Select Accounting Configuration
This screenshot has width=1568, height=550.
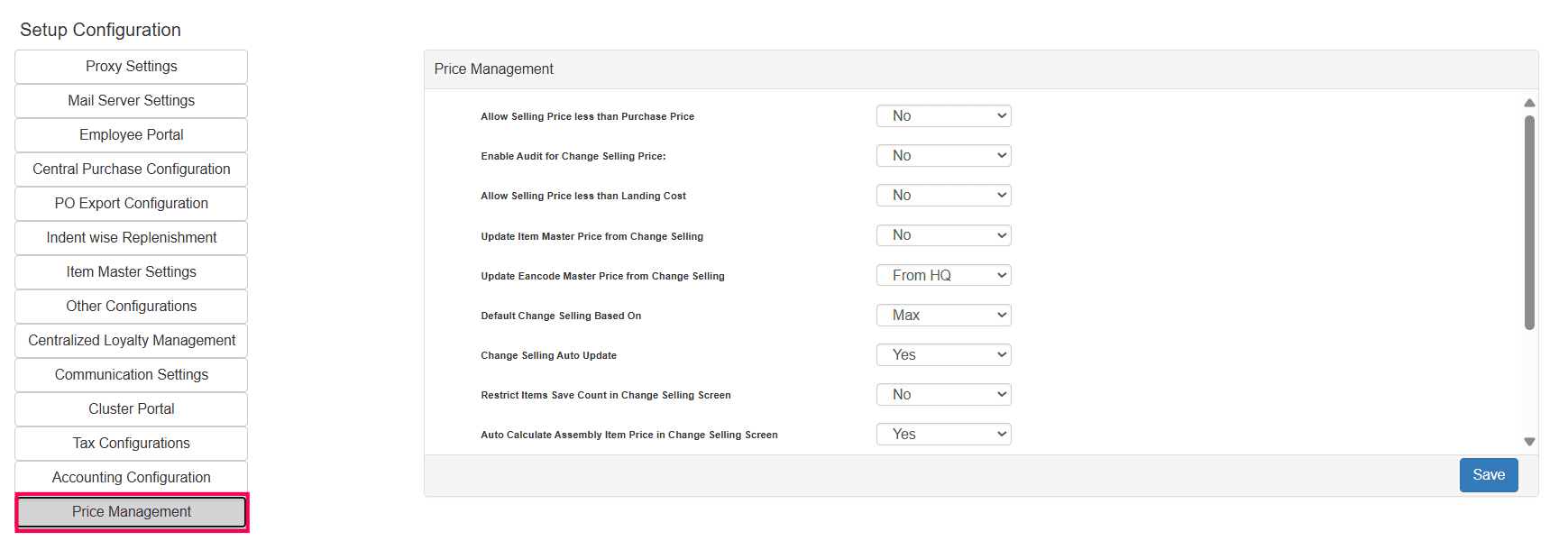click(x=132, y=478)
